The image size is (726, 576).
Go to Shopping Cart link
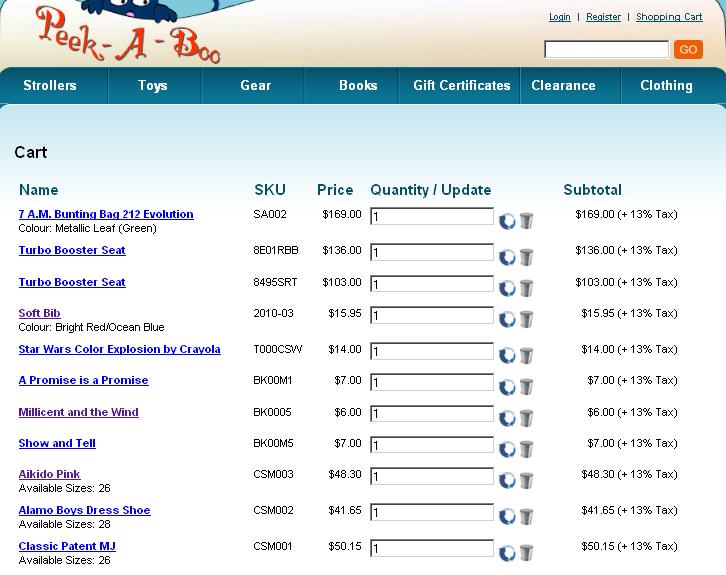tap(669, 17)
